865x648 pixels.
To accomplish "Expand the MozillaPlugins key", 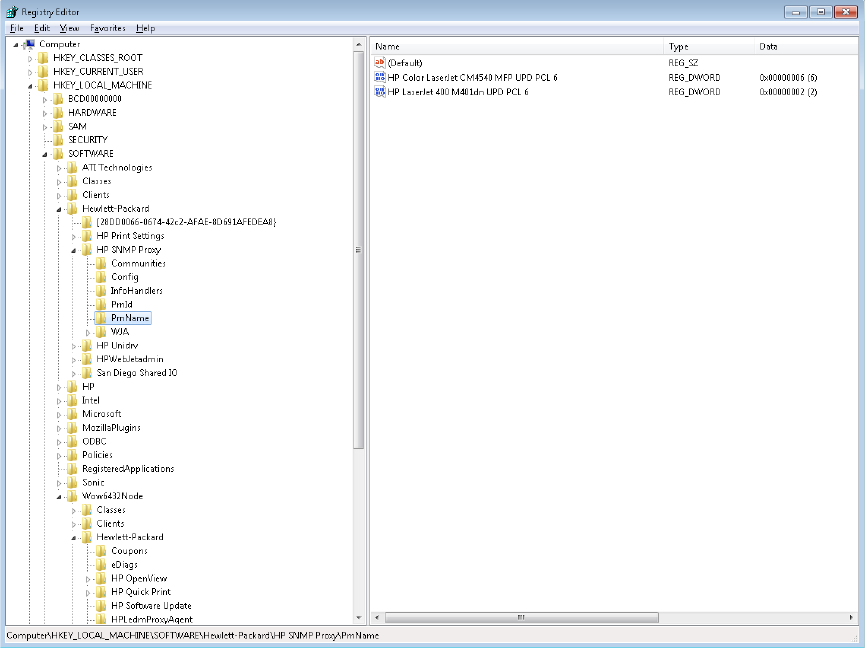I will [59, 428].
